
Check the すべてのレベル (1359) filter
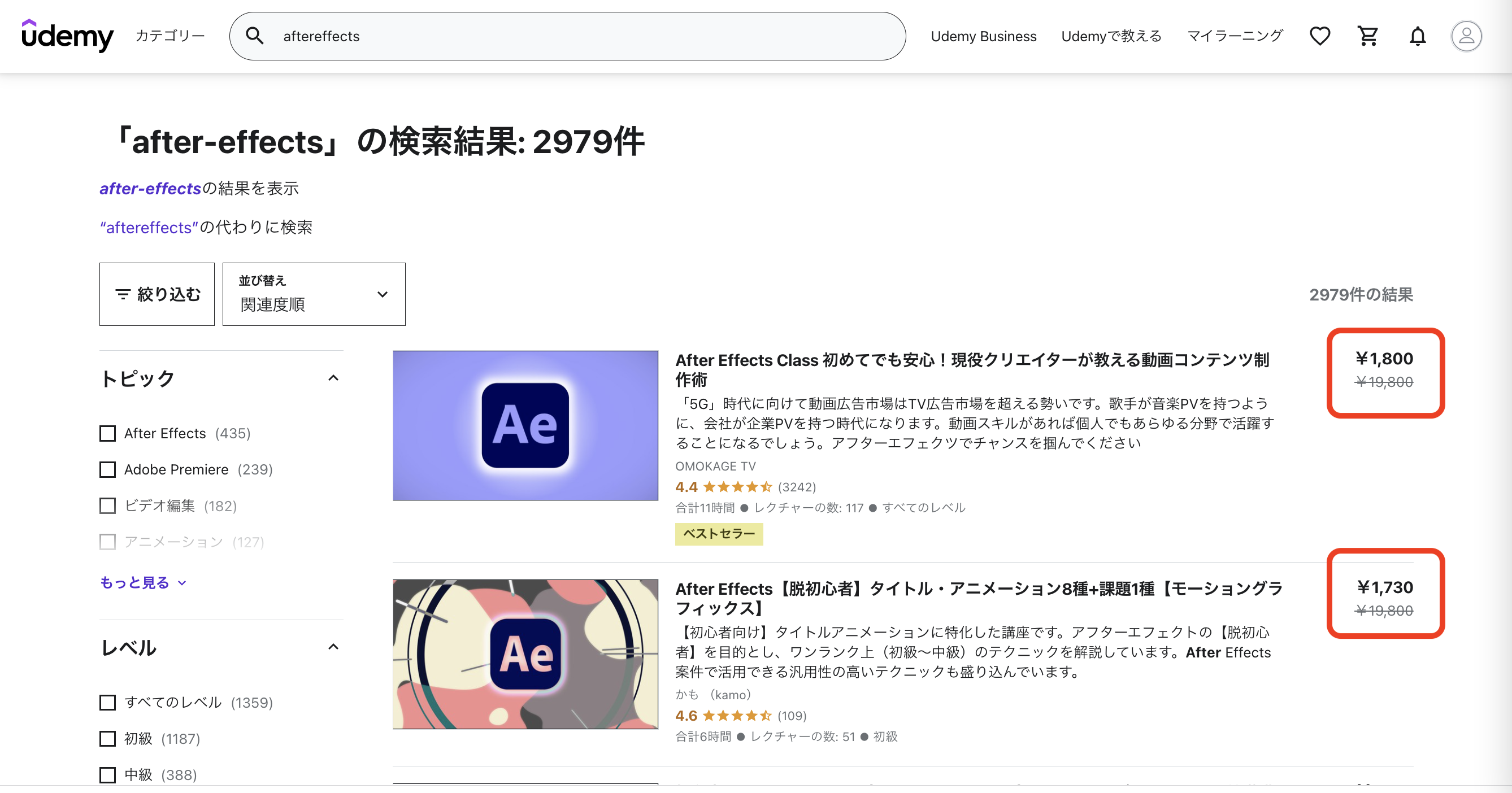click(x=107, y=703)
